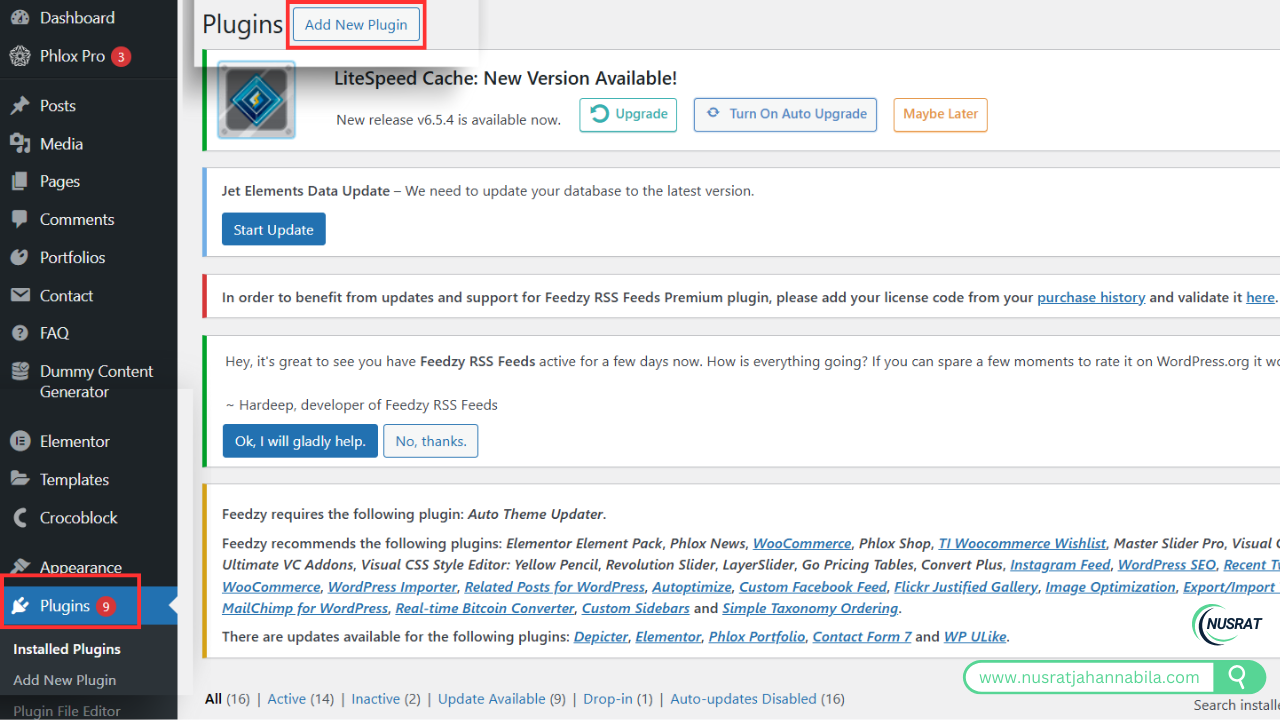
Task: Click the Start Update button
Action: [x=273, y=230]
